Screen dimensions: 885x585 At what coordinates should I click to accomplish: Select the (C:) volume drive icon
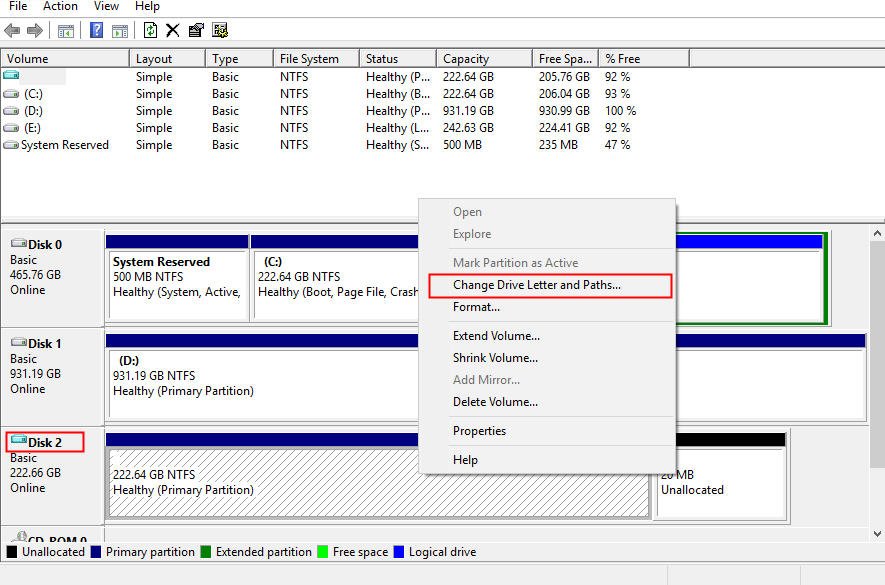11,94
